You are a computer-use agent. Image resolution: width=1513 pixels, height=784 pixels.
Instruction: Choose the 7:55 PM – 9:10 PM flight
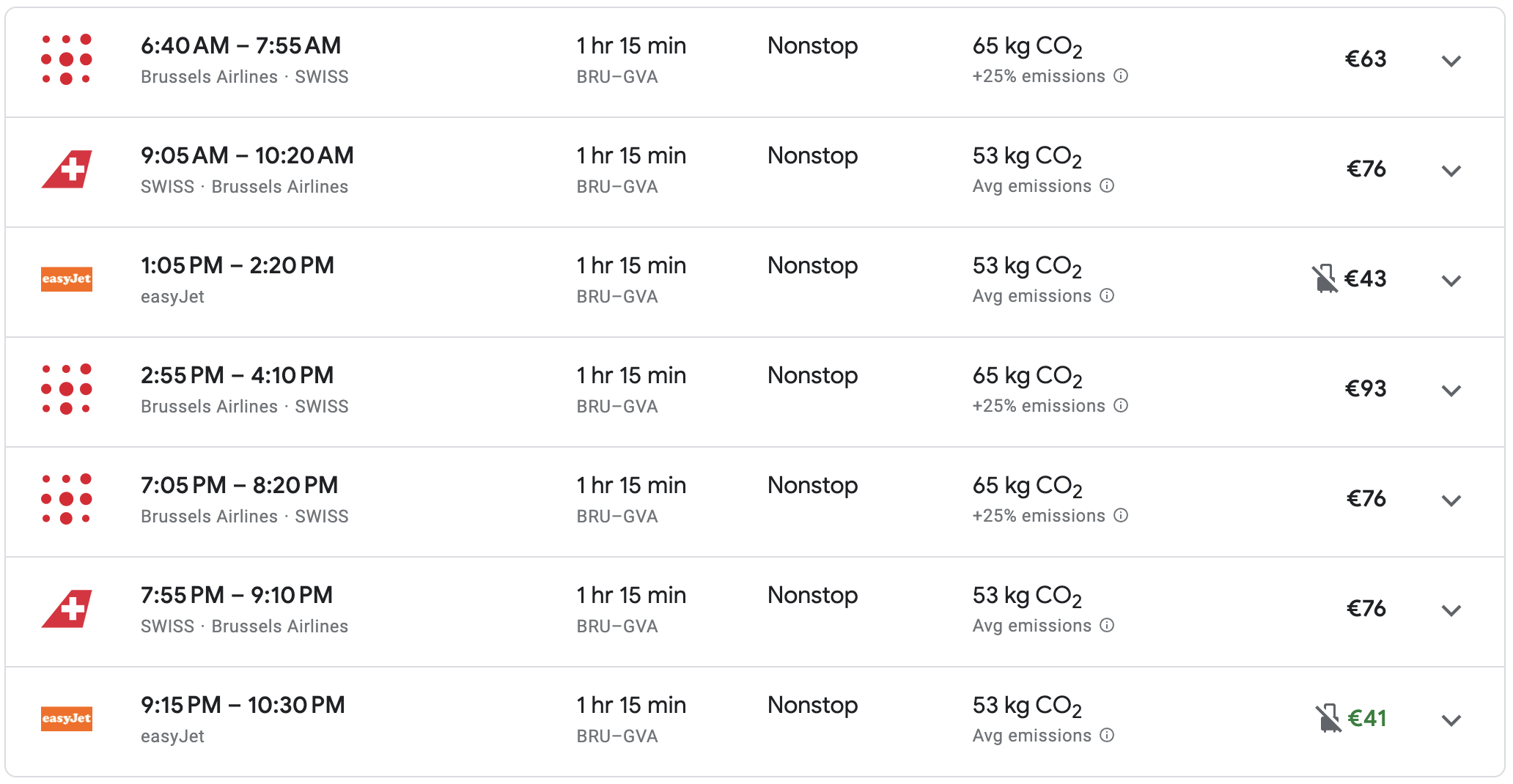pos(237,596)
